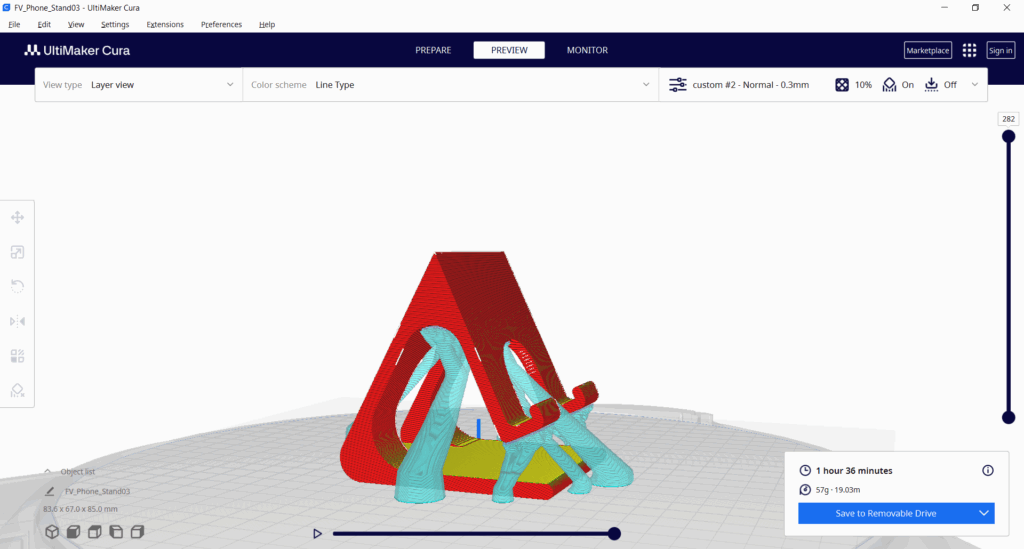Open the Preferences menu
The image size is (1024, 549).
221,24
